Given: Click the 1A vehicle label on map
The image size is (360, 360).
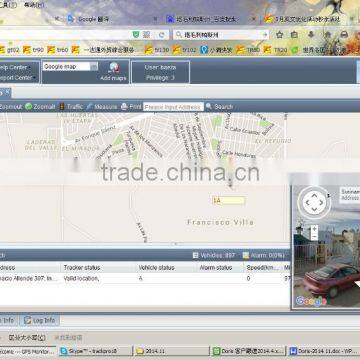Looking at the screenshot, I should 228,200.
